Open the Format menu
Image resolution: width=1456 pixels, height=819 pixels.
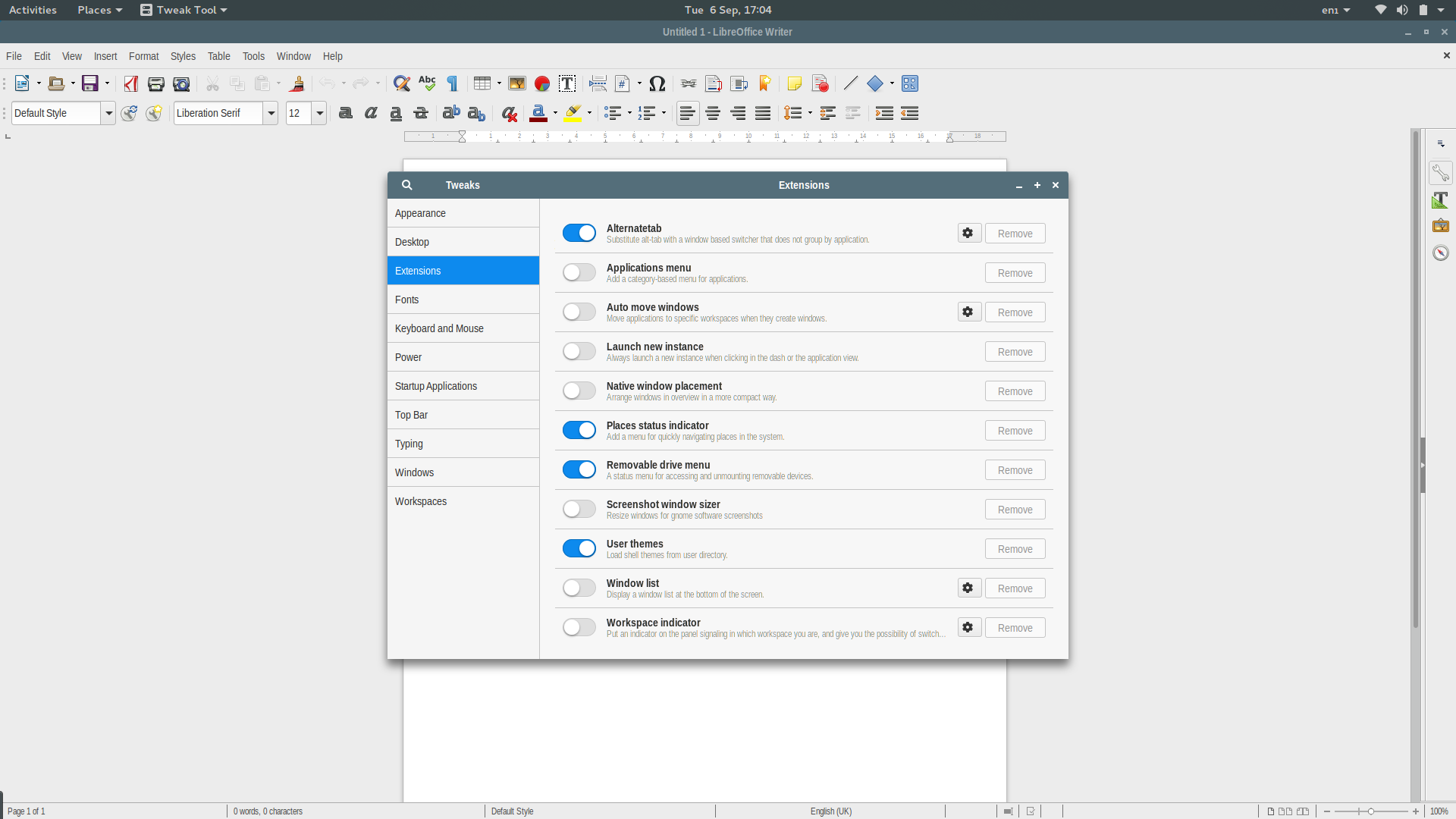[x=144, y=56]
